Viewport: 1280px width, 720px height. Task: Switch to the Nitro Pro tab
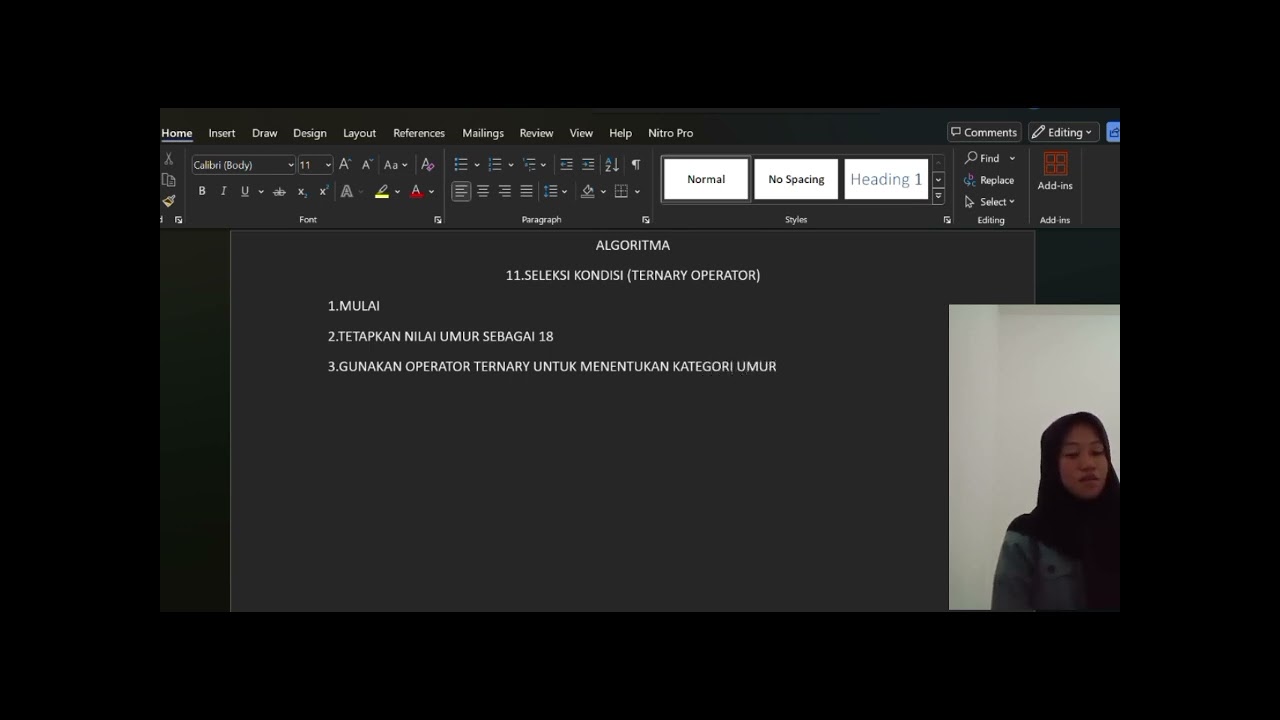click(x=670, y=133)
